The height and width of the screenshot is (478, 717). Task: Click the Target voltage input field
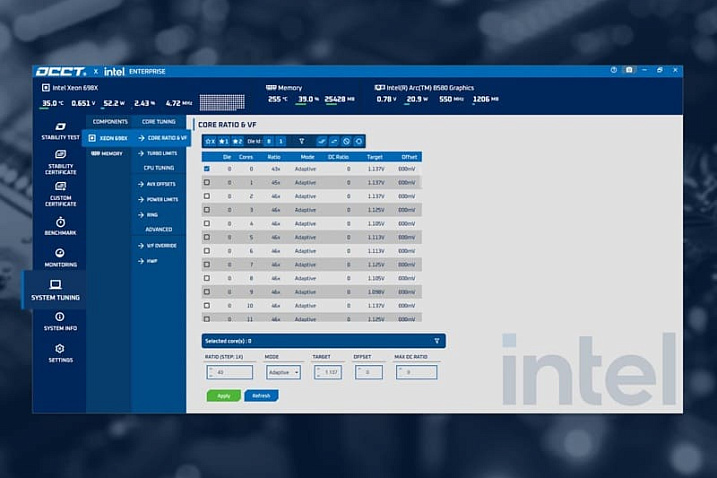[x=328, y=372]
